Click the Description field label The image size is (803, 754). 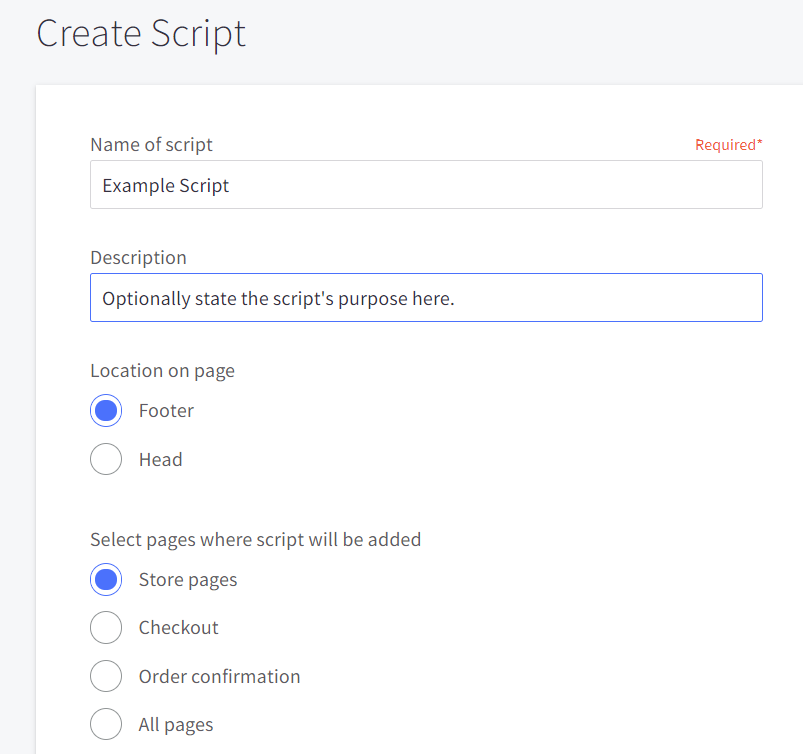(x=138, y=258)
